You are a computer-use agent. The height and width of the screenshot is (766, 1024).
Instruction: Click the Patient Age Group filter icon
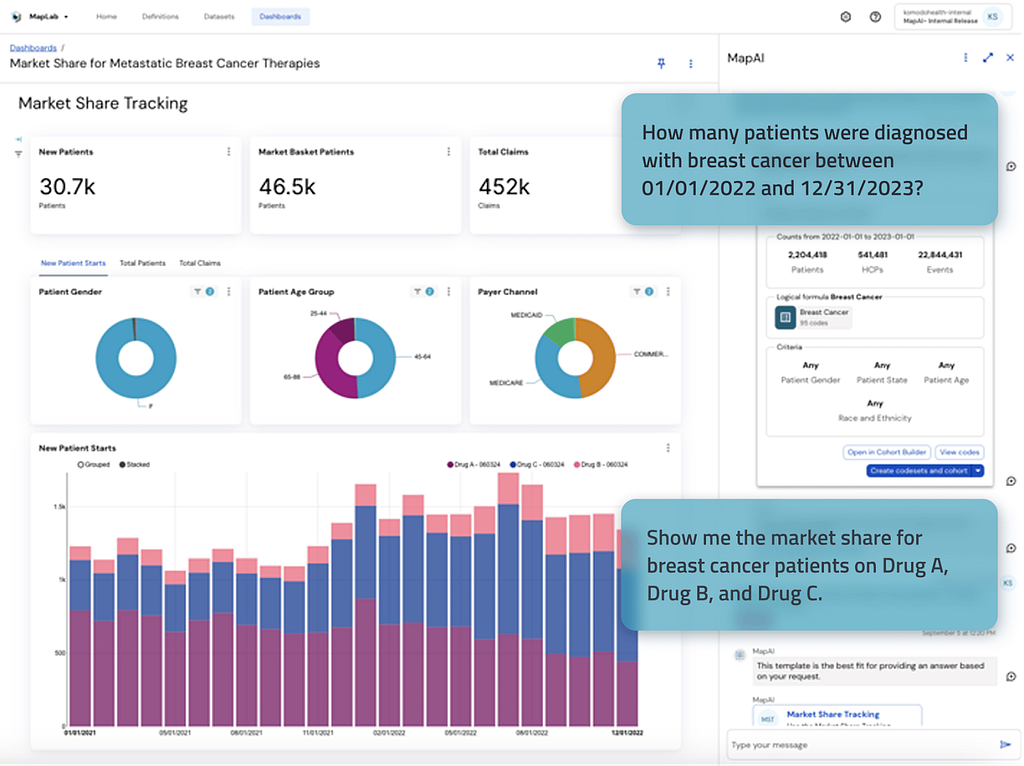coord(417,292)
